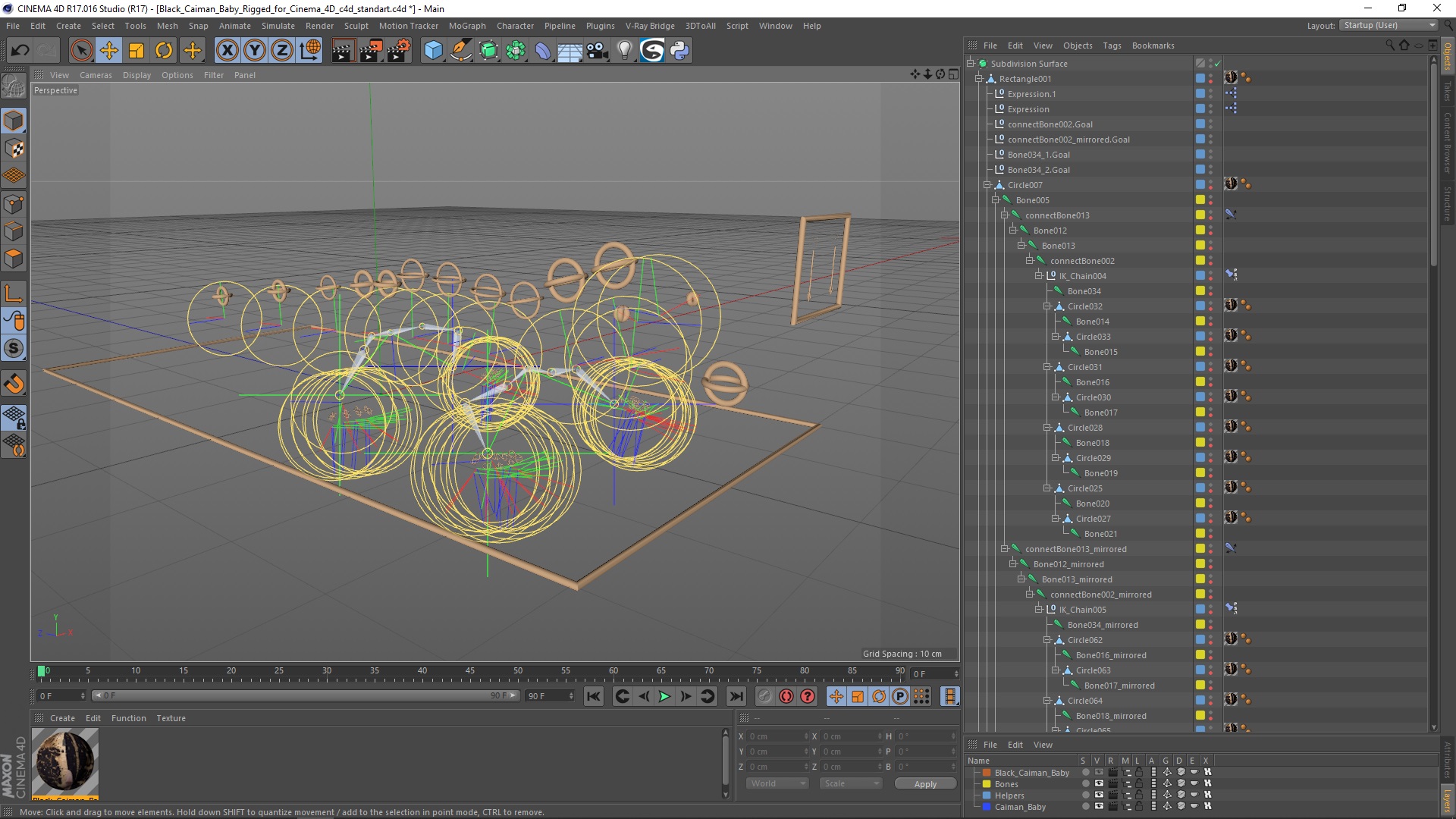Open the Layout Startup dropdown
Viewport: 1456px width, 819px height.
[1389, 25]
